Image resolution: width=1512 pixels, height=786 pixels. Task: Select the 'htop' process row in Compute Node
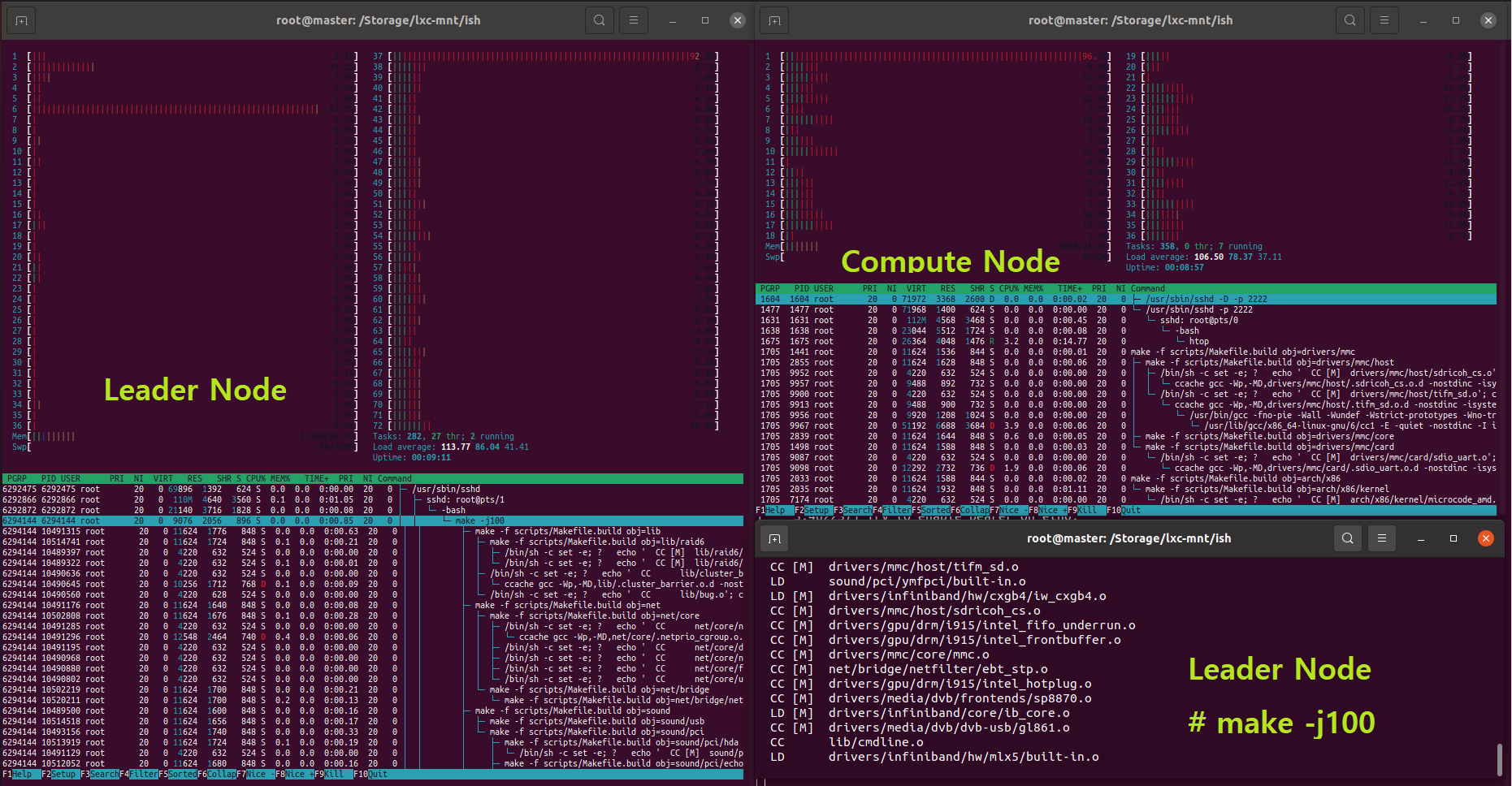coord(1126,342)
